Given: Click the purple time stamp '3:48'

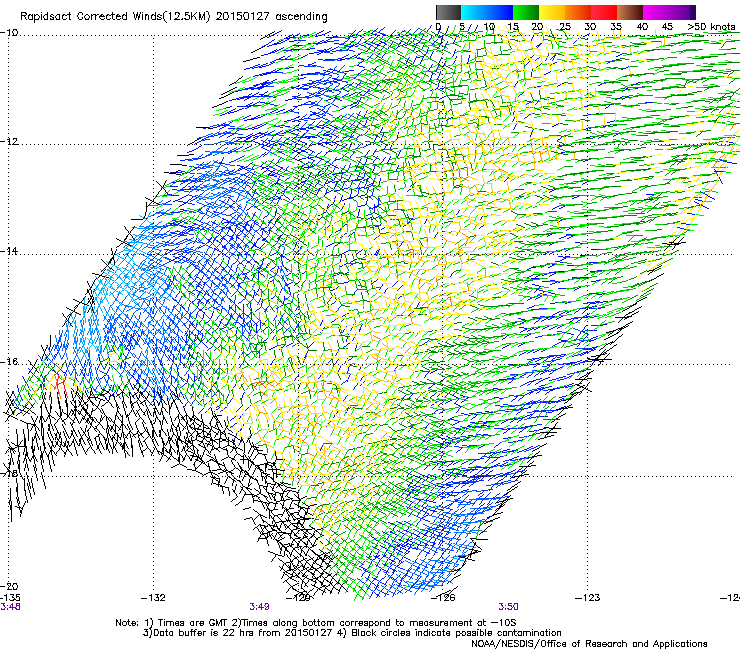Looking at the screenshot, I should 10,607.
